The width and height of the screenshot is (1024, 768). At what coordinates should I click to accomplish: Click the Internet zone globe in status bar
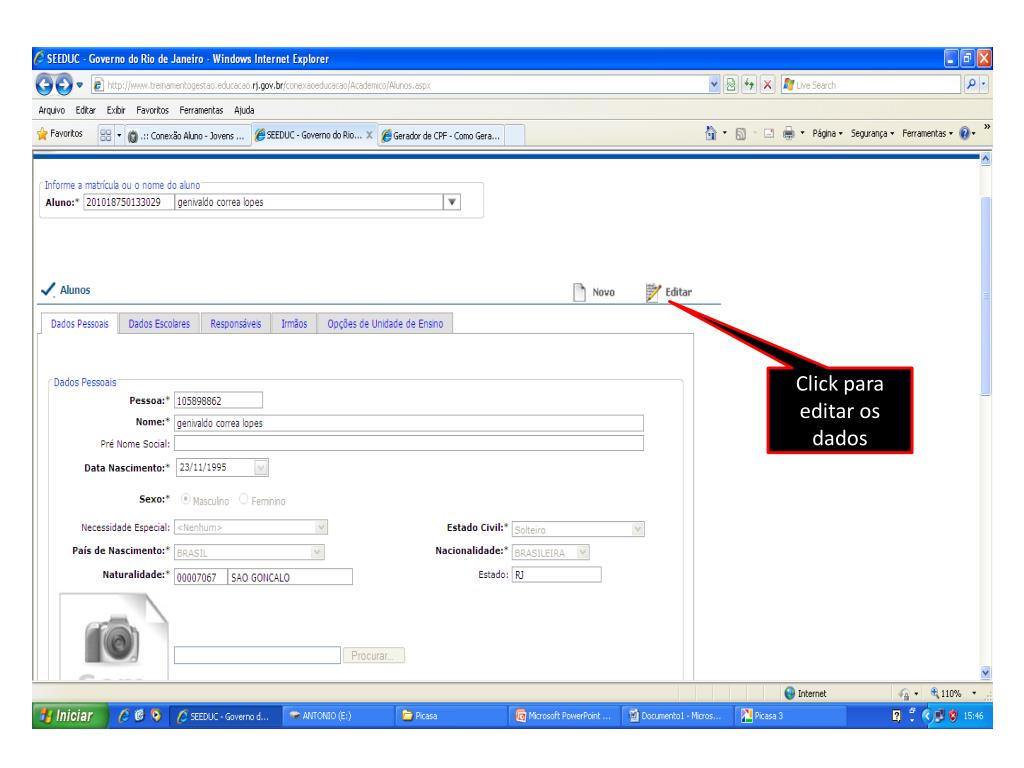tap(790, 694)
